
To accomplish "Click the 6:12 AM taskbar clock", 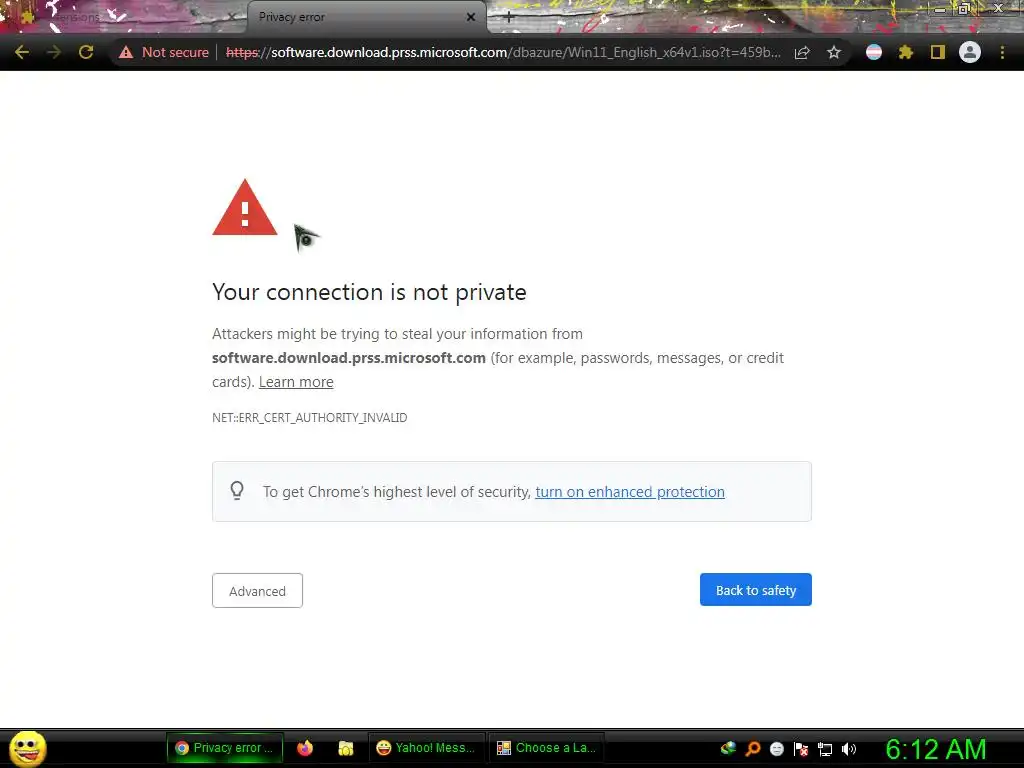I will point(936,749).
